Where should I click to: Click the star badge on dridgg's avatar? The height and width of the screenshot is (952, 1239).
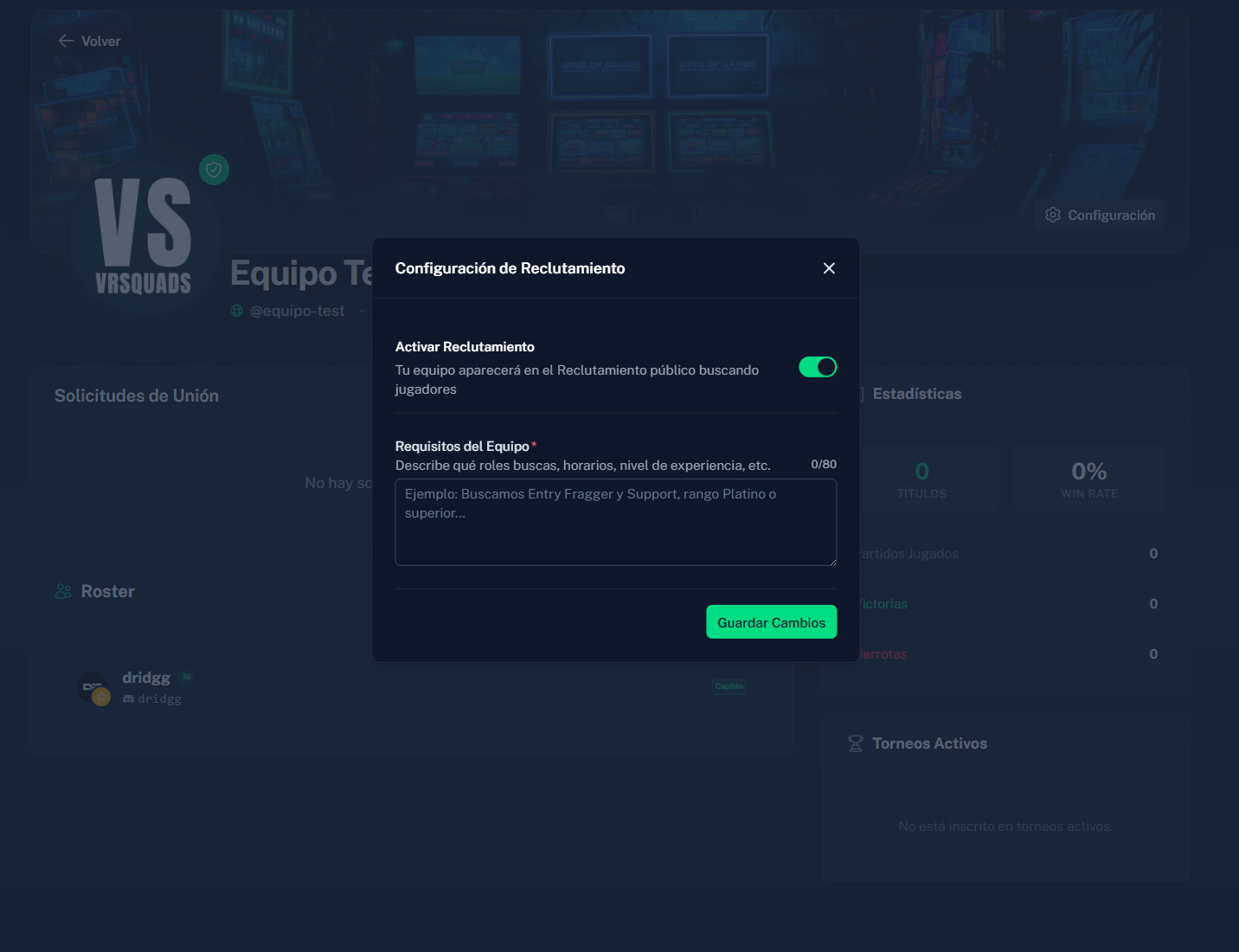(101, 697)
